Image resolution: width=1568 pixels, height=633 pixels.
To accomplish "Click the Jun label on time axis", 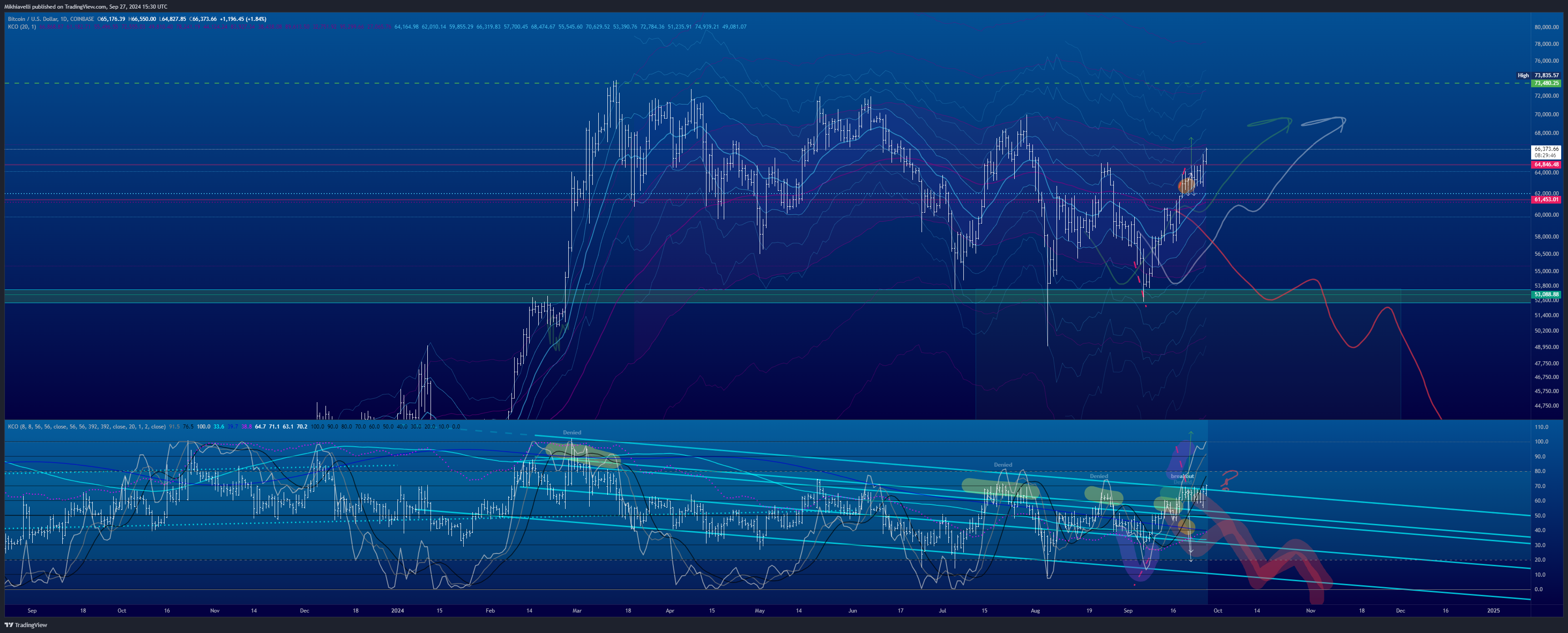I will [852, 610].
